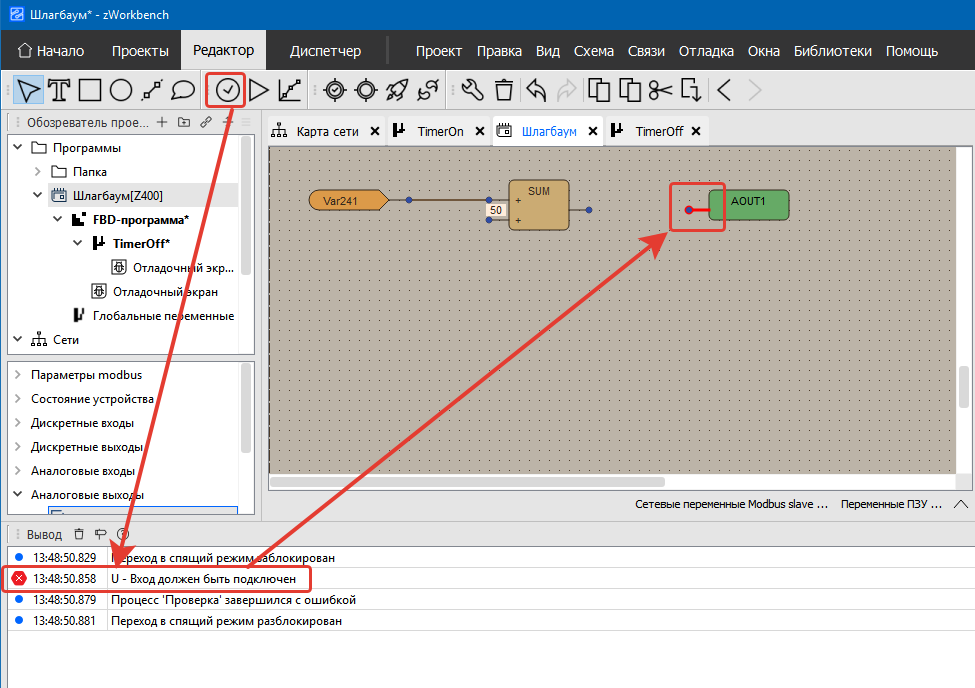
Task: Click the wrench settings icon
Action: tap(473, 90)
